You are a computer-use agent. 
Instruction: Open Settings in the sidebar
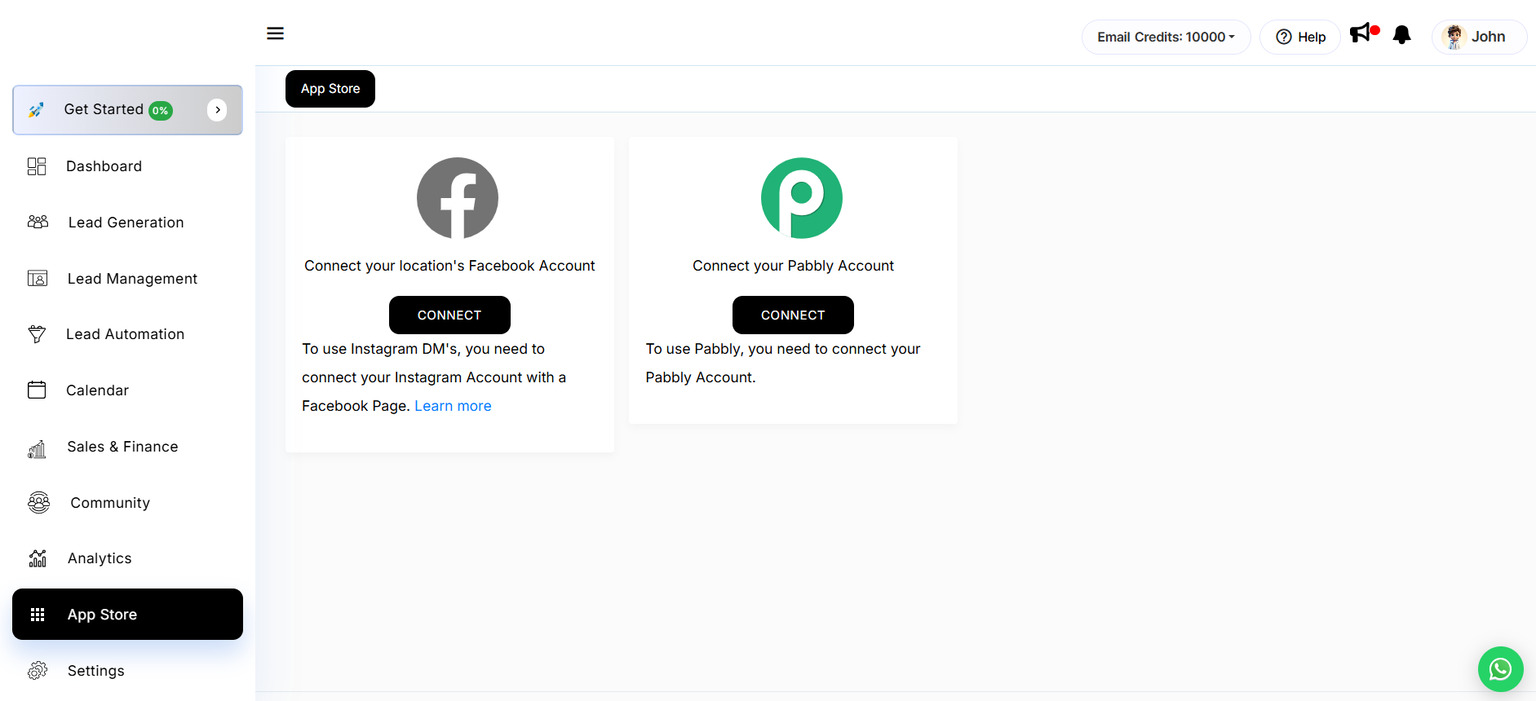tap(96, 670)
